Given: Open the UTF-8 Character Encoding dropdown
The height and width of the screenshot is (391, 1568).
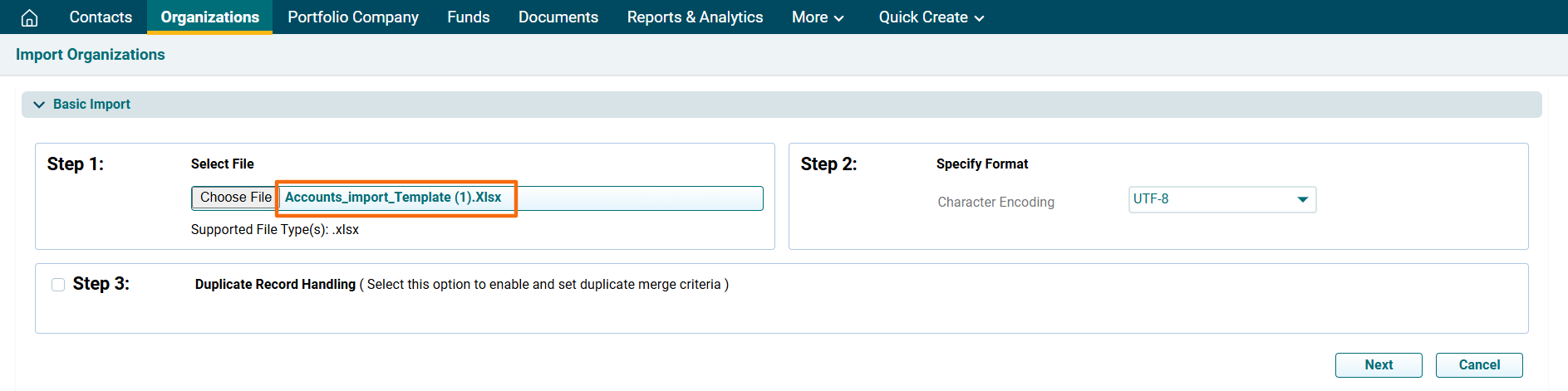Looking at the screenshot, I should pyautogui.click(x=1221, y=199).
